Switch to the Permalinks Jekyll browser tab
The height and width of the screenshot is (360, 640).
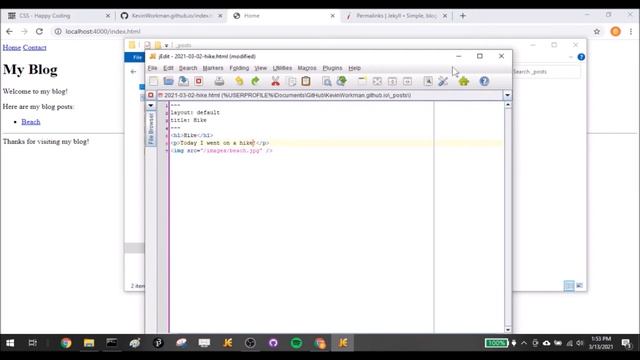(396, 16)
